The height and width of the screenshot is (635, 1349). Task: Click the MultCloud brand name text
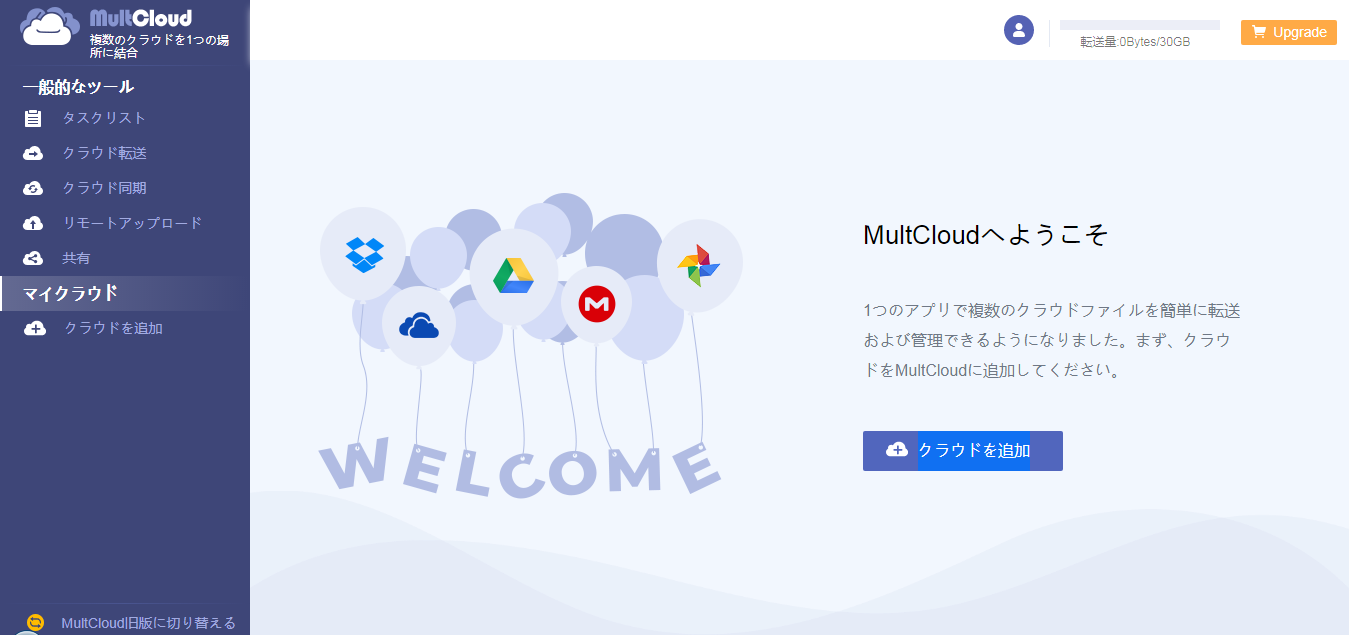tap(140, 18)
